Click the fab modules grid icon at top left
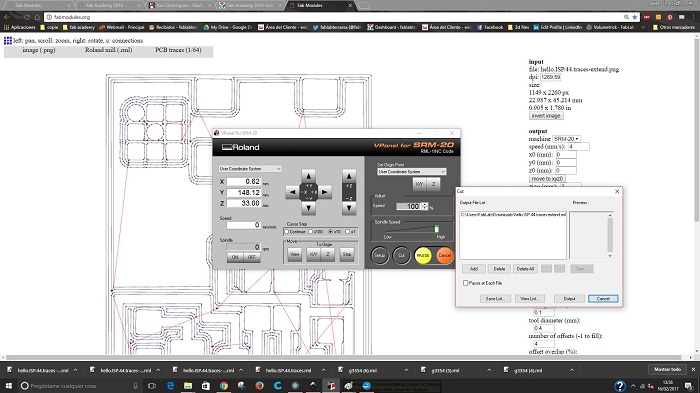This screenshot has height=393, width=700. (x=8, y=41)
